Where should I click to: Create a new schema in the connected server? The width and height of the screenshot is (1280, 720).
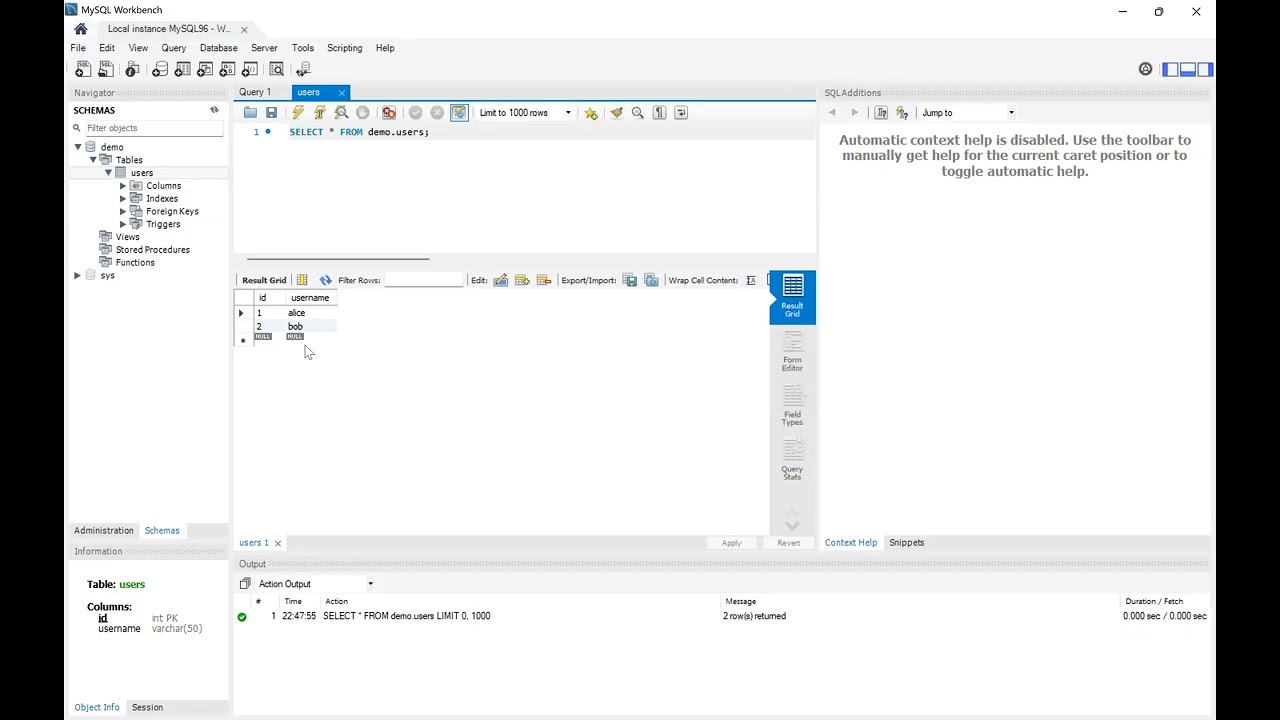point(160,69)
